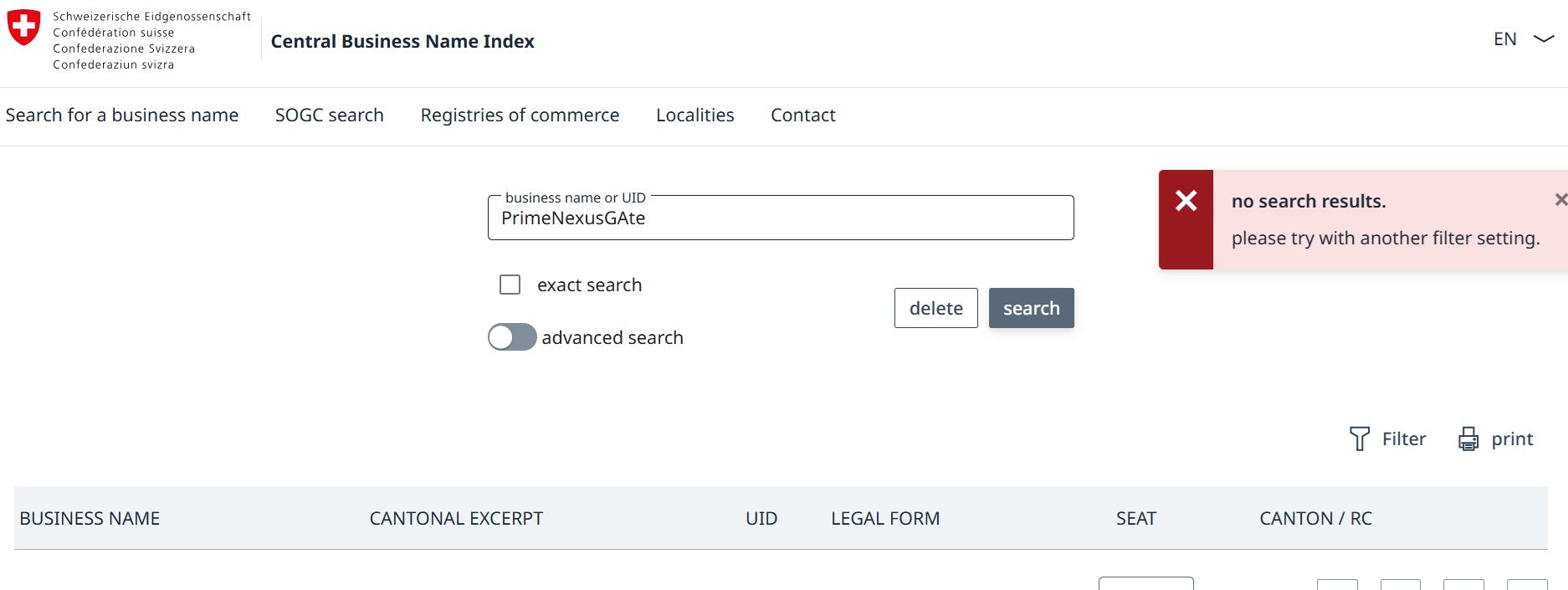
Task: Click the Central Business Name Index title
Action: (x=402, y=41)
